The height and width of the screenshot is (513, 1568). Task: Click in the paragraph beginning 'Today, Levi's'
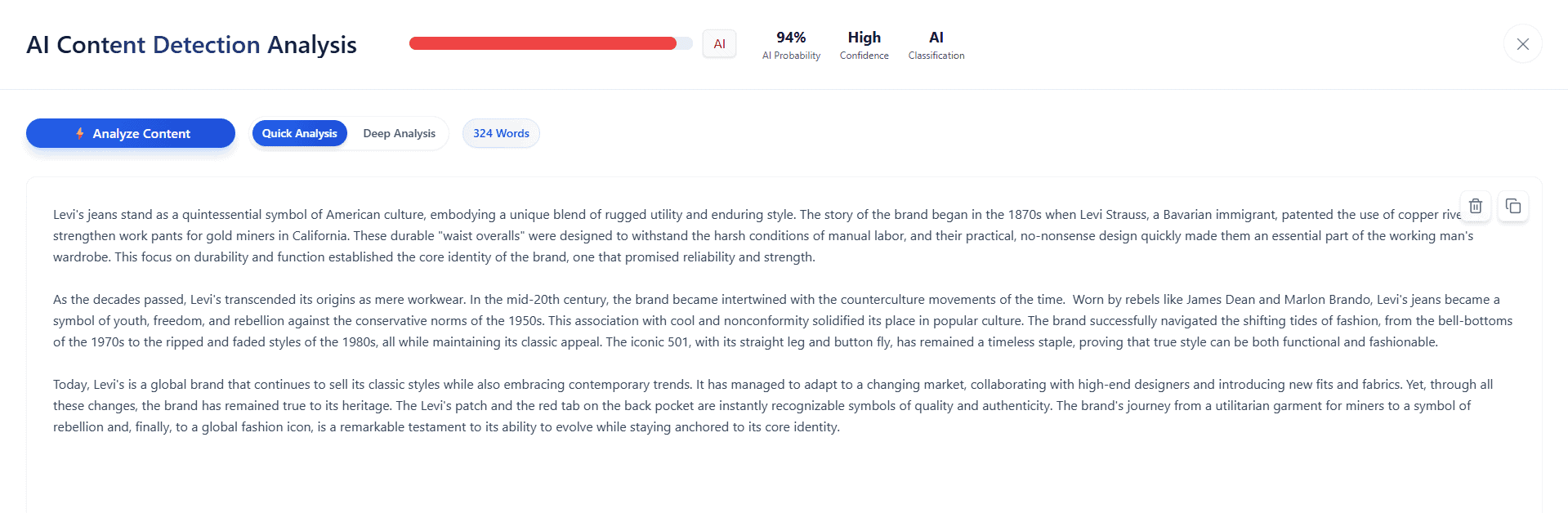[490, 406]
